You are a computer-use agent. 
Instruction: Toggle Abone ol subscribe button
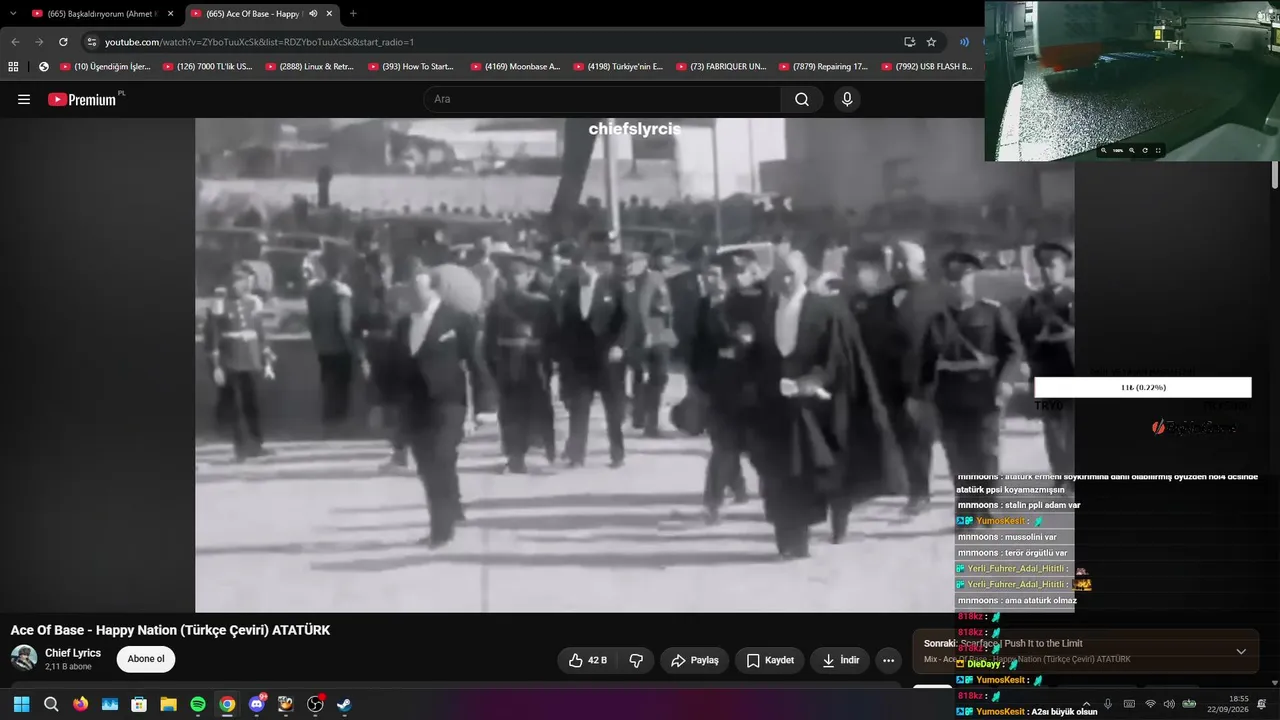click(x=146, y=659)
